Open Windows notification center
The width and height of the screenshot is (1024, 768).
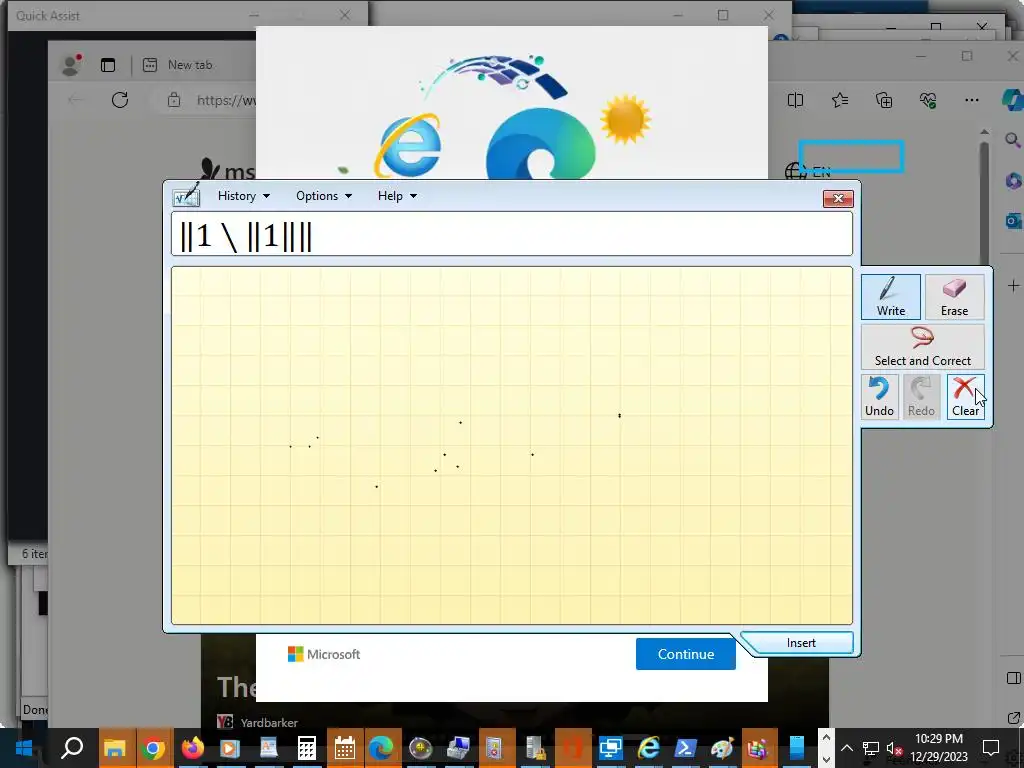tap(991, 748)
